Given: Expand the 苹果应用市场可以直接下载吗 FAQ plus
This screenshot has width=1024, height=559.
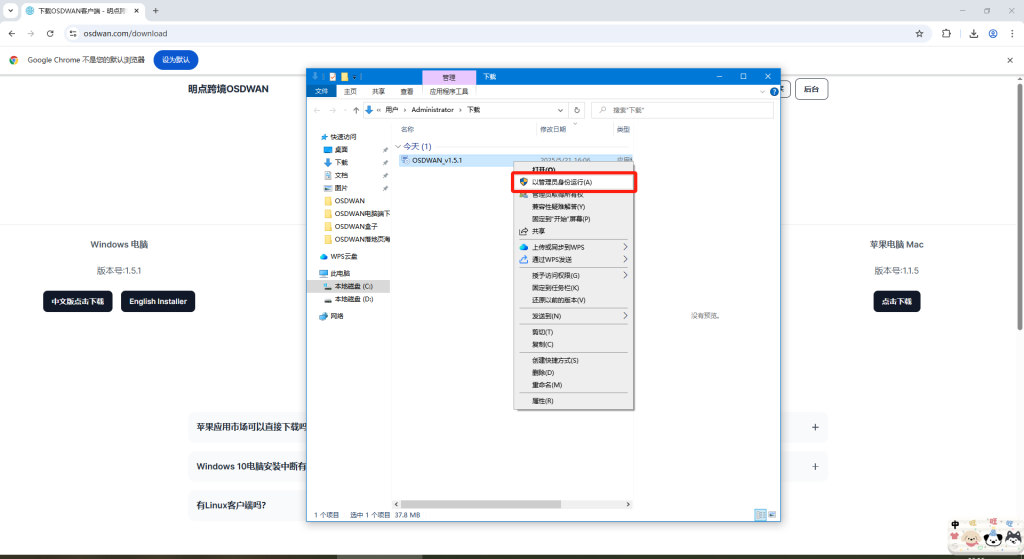Looking at the screenshot, I should pyautogui.click(x=815, y=427).
